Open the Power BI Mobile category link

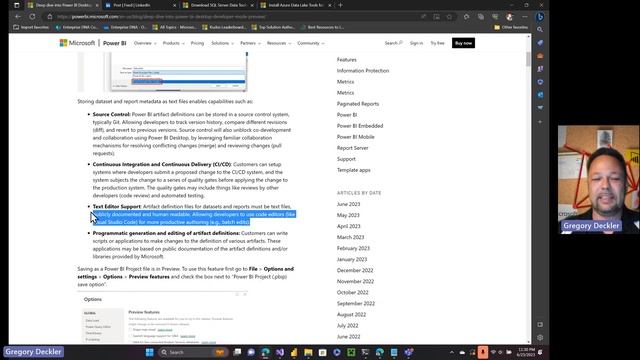click(356, 137)
